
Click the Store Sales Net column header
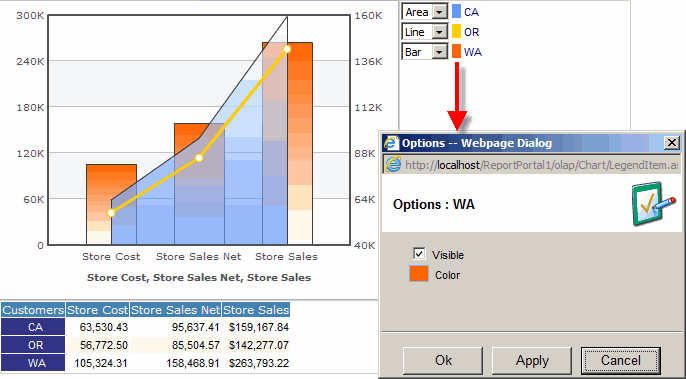coord(175,310)
